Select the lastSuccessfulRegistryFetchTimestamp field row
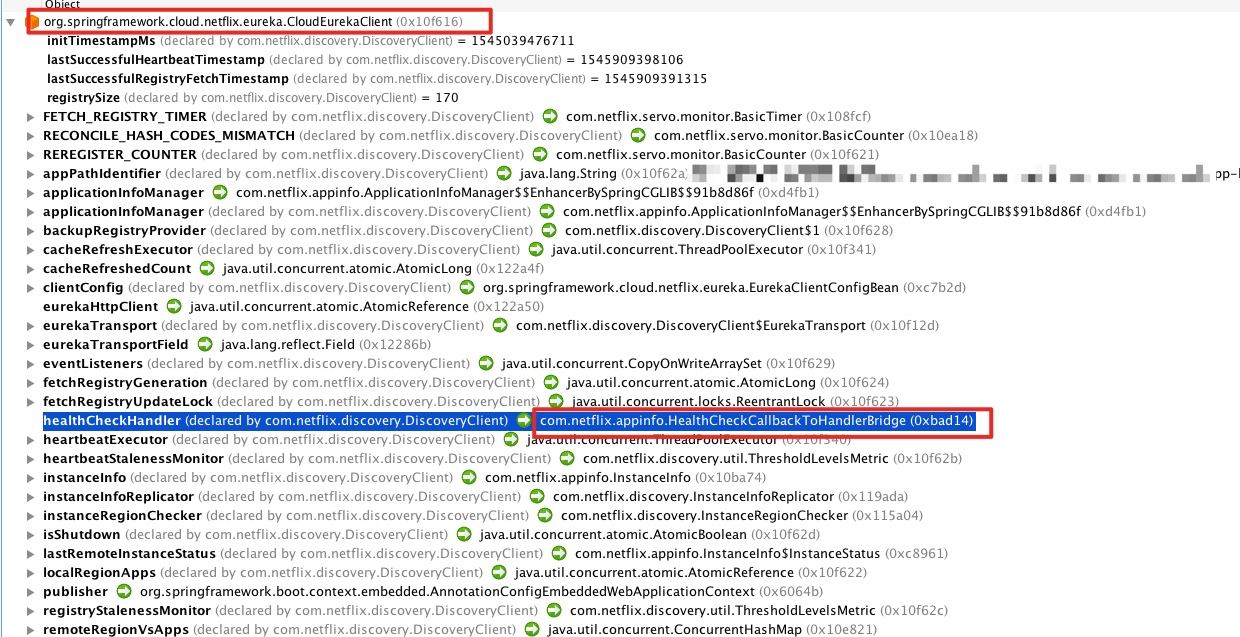 377,79
